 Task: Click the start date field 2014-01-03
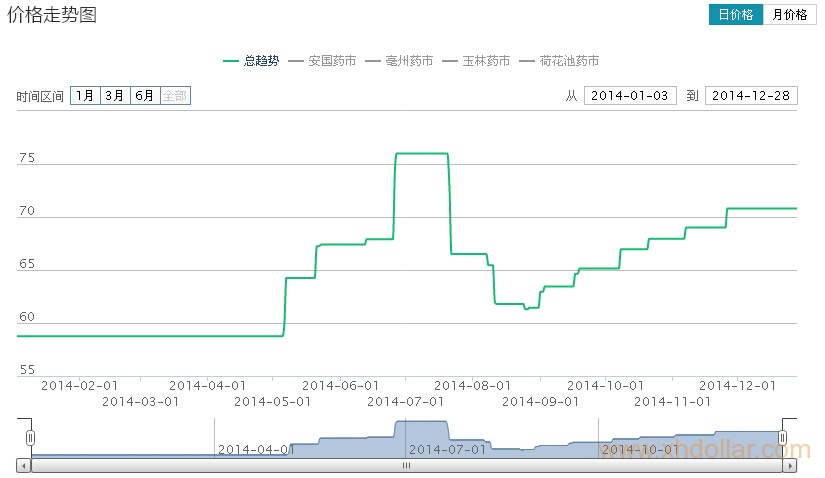[x=630, y=96]
